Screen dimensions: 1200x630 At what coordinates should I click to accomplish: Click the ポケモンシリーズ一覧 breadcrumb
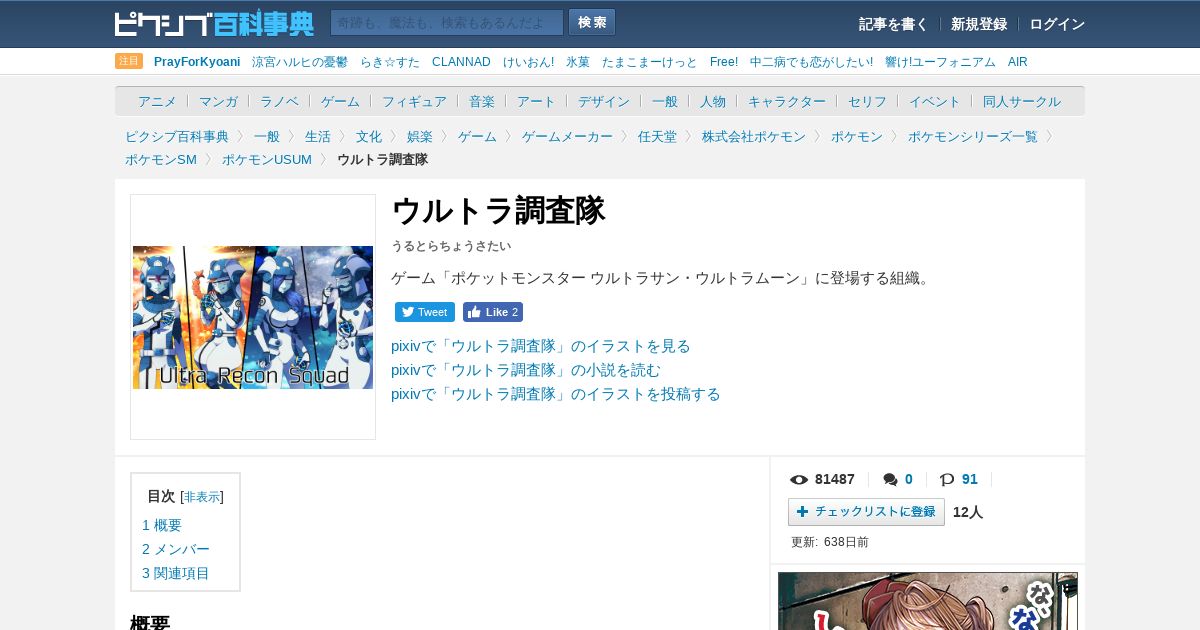[x=973, y=137]
